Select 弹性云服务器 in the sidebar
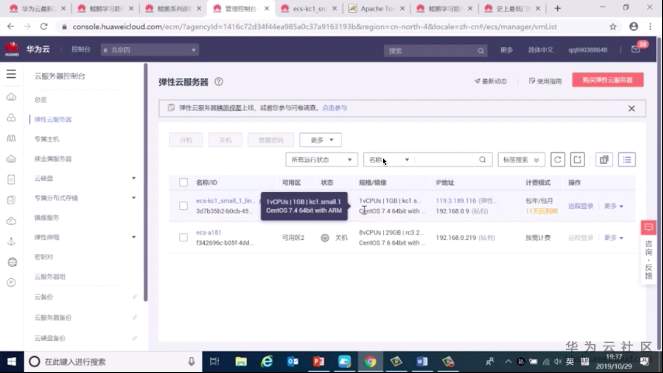This screenshot has width=663, height=373. pyautogui.click(x=53, y=119)
